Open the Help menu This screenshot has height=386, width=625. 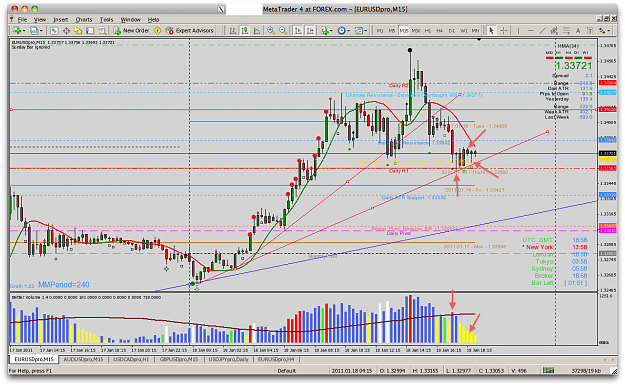click(153, 19)
